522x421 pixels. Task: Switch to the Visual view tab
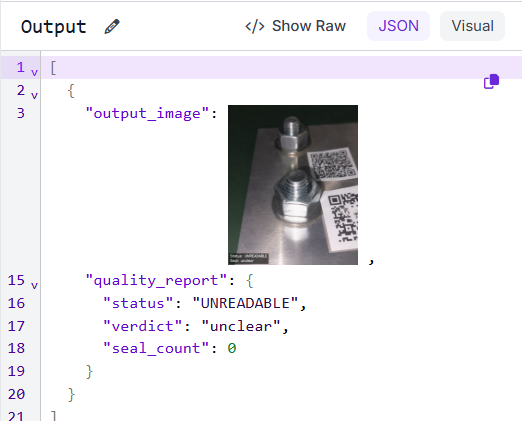[472, 26]
